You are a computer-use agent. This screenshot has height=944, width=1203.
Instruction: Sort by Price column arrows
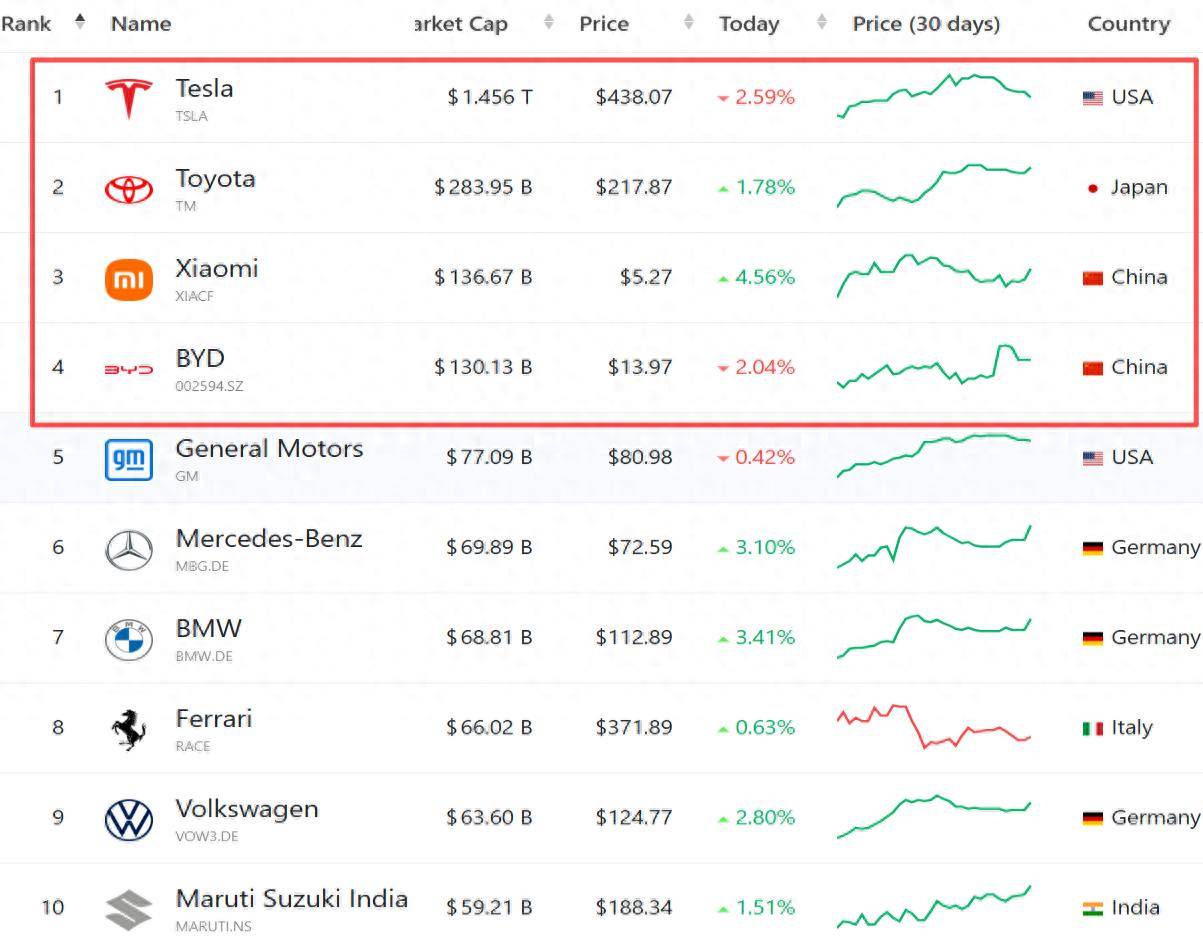pyautogui.click(x=689, y=22)
